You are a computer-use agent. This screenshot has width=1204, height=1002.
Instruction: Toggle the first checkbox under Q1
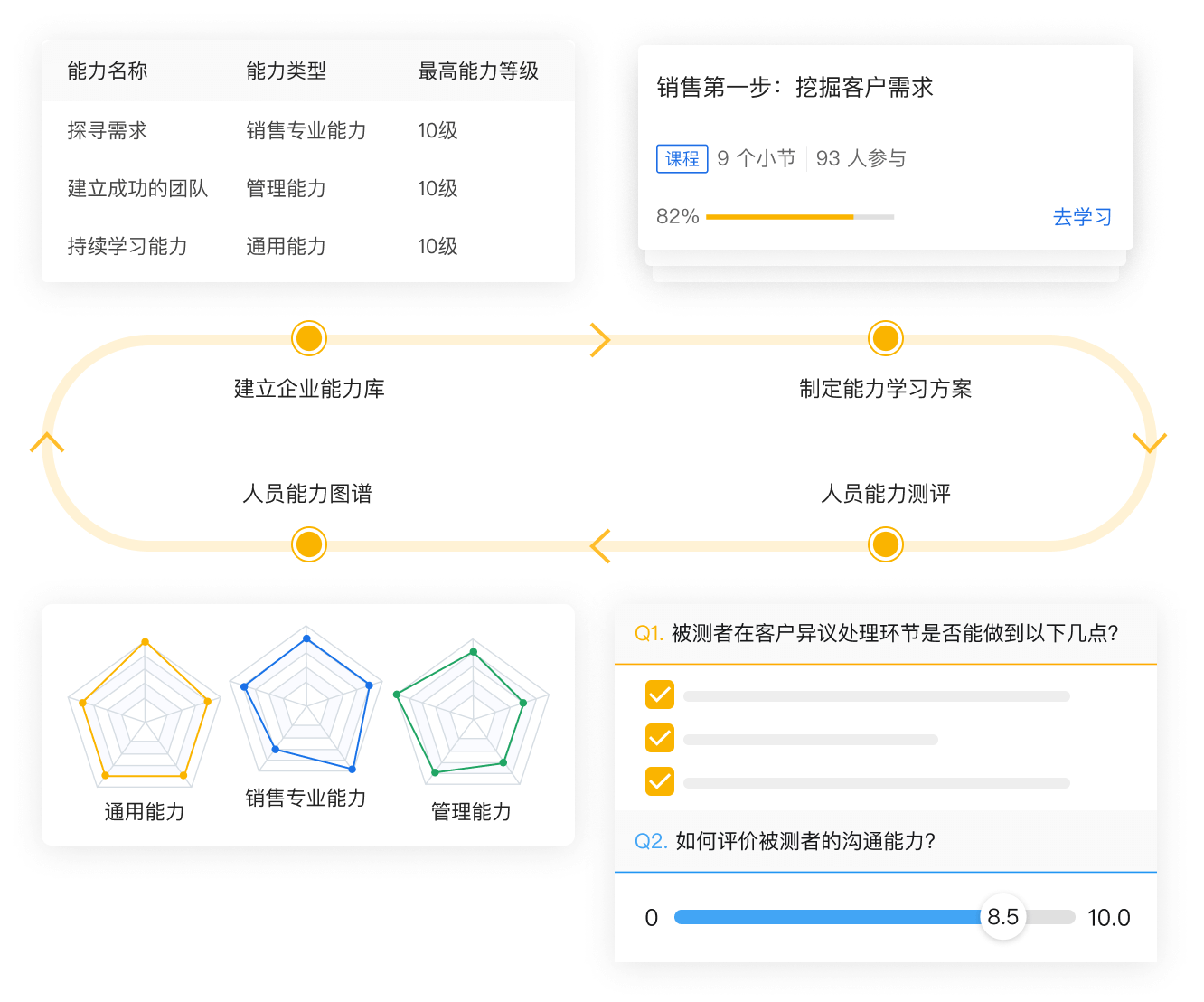[660, 695]
